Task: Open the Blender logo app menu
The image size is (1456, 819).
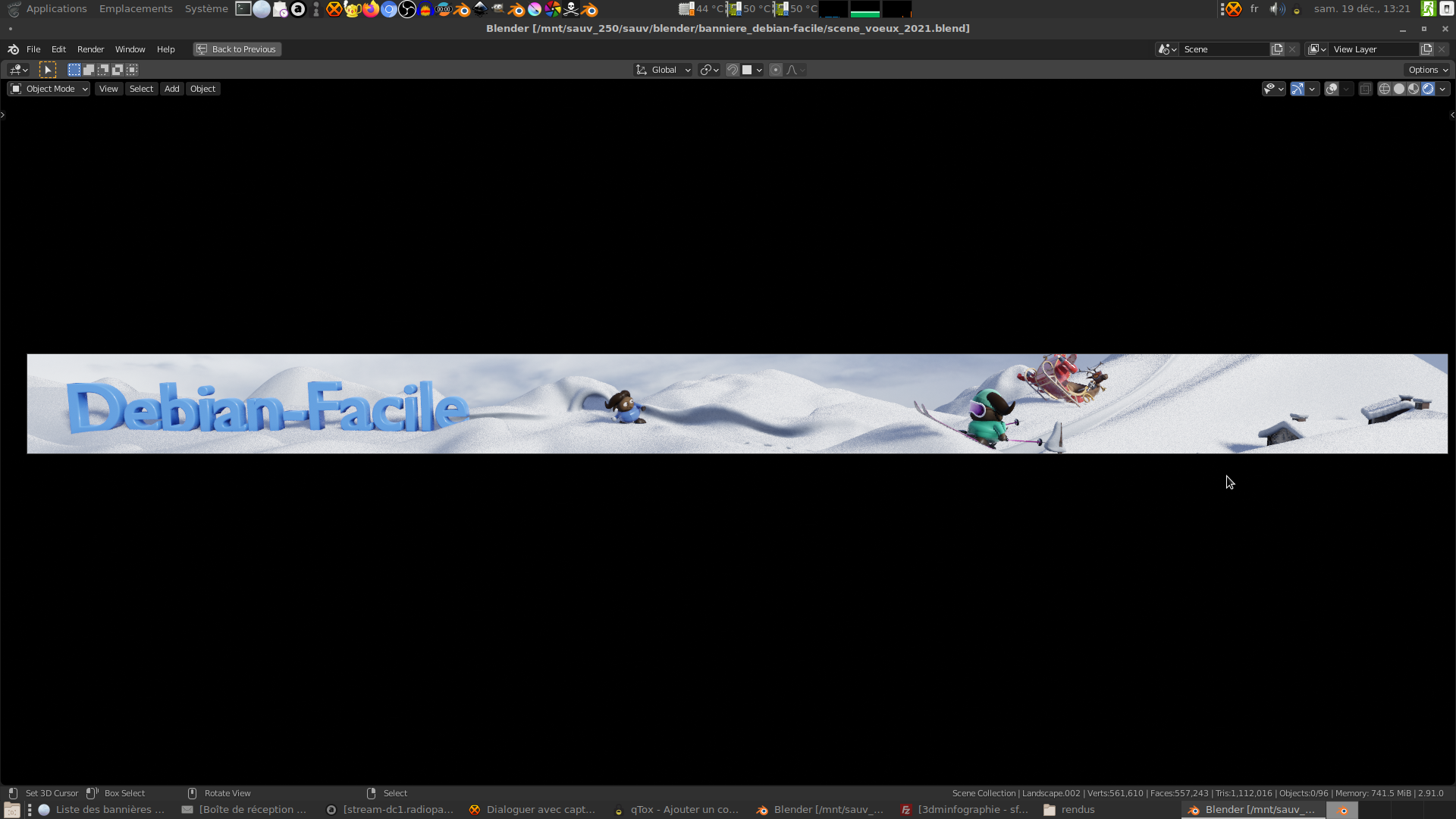Action: coord(13,49)
